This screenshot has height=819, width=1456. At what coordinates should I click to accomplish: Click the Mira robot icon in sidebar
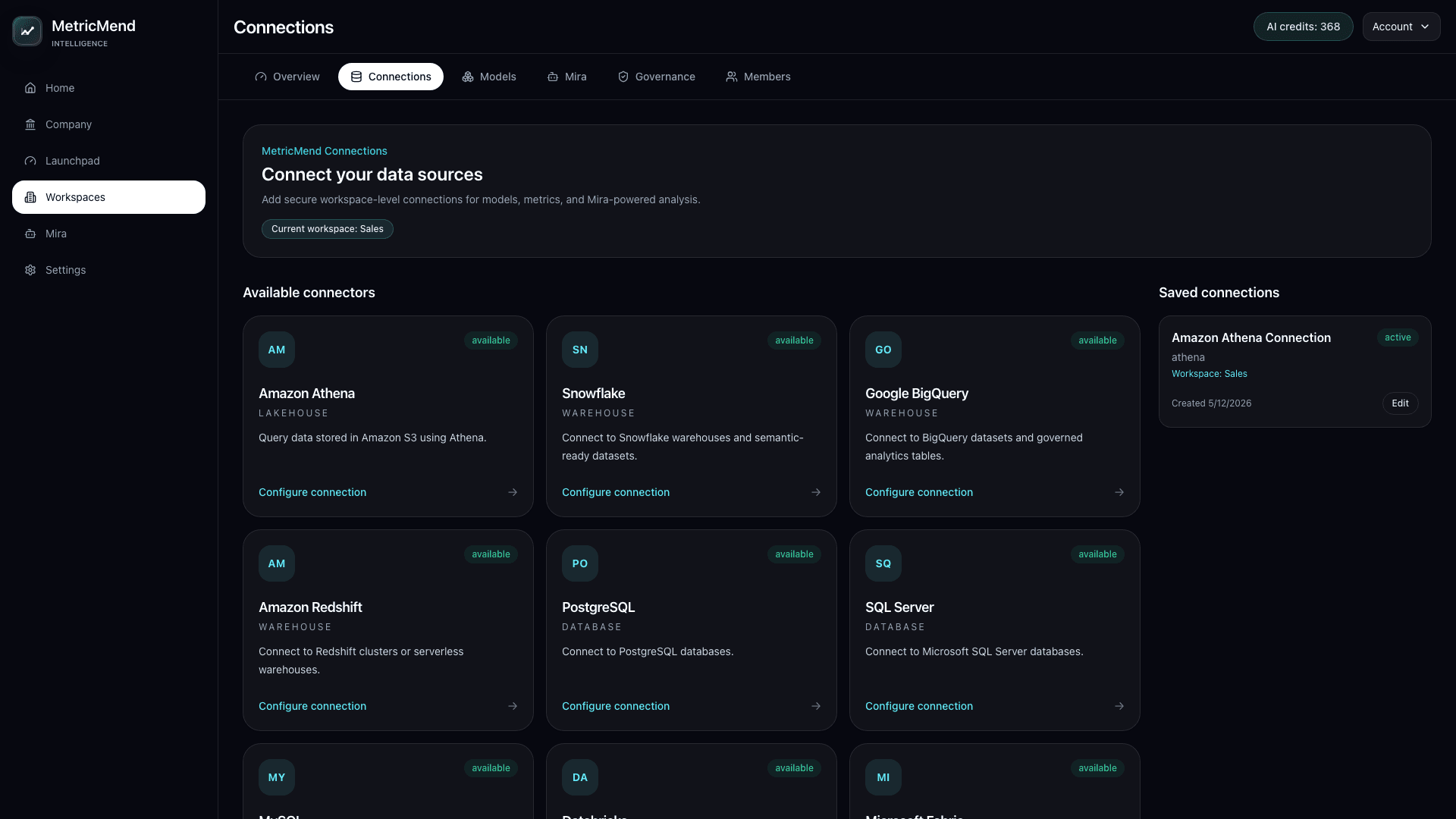click(x=30, y=234)
